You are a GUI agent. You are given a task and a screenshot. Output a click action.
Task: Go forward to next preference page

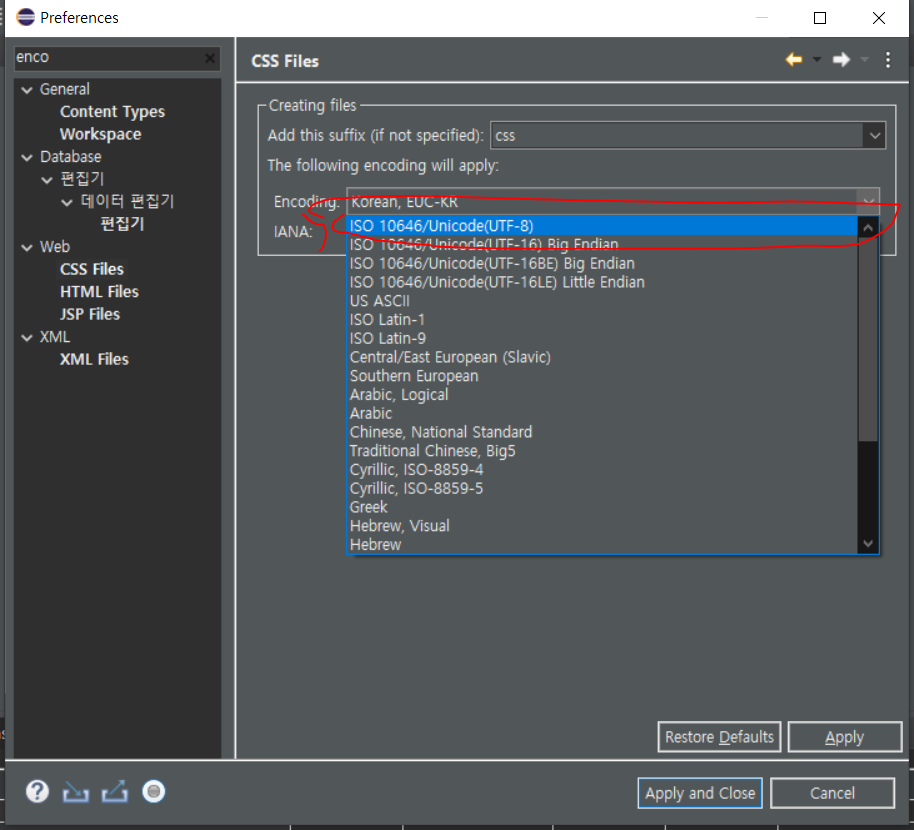pyautogui.click(x=841, y=59)
